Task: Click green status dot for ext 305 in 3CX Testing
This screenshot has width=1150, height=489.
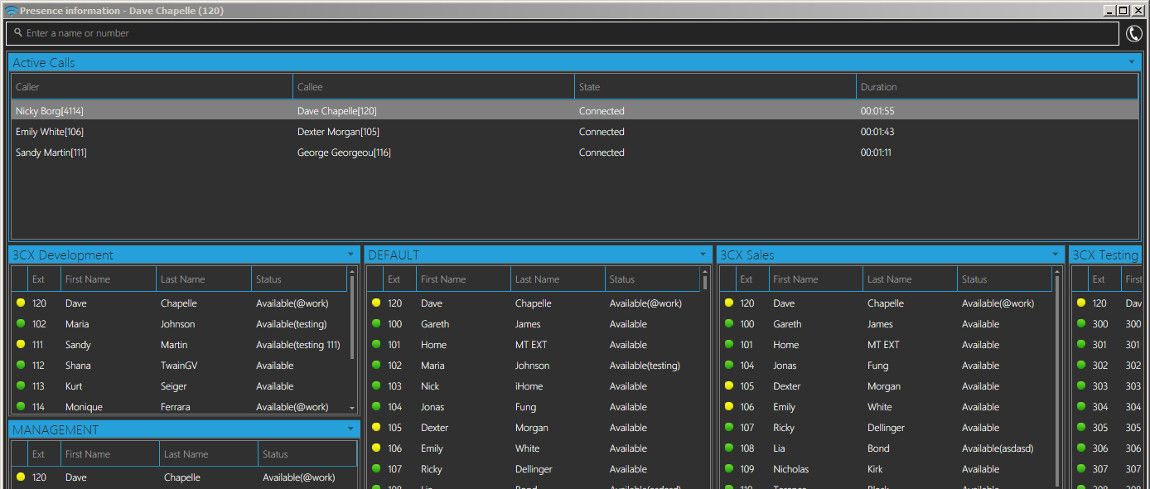Action: [1081, 427]
